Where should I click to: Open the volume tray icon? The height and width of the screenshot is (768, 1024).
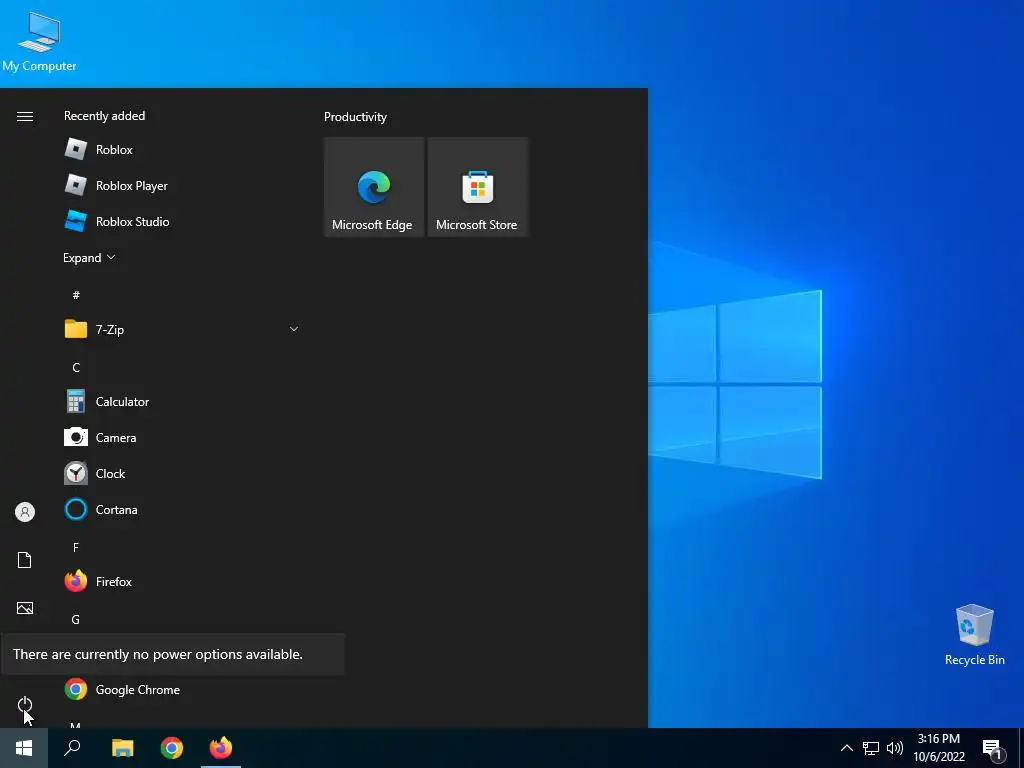point(895,748)
